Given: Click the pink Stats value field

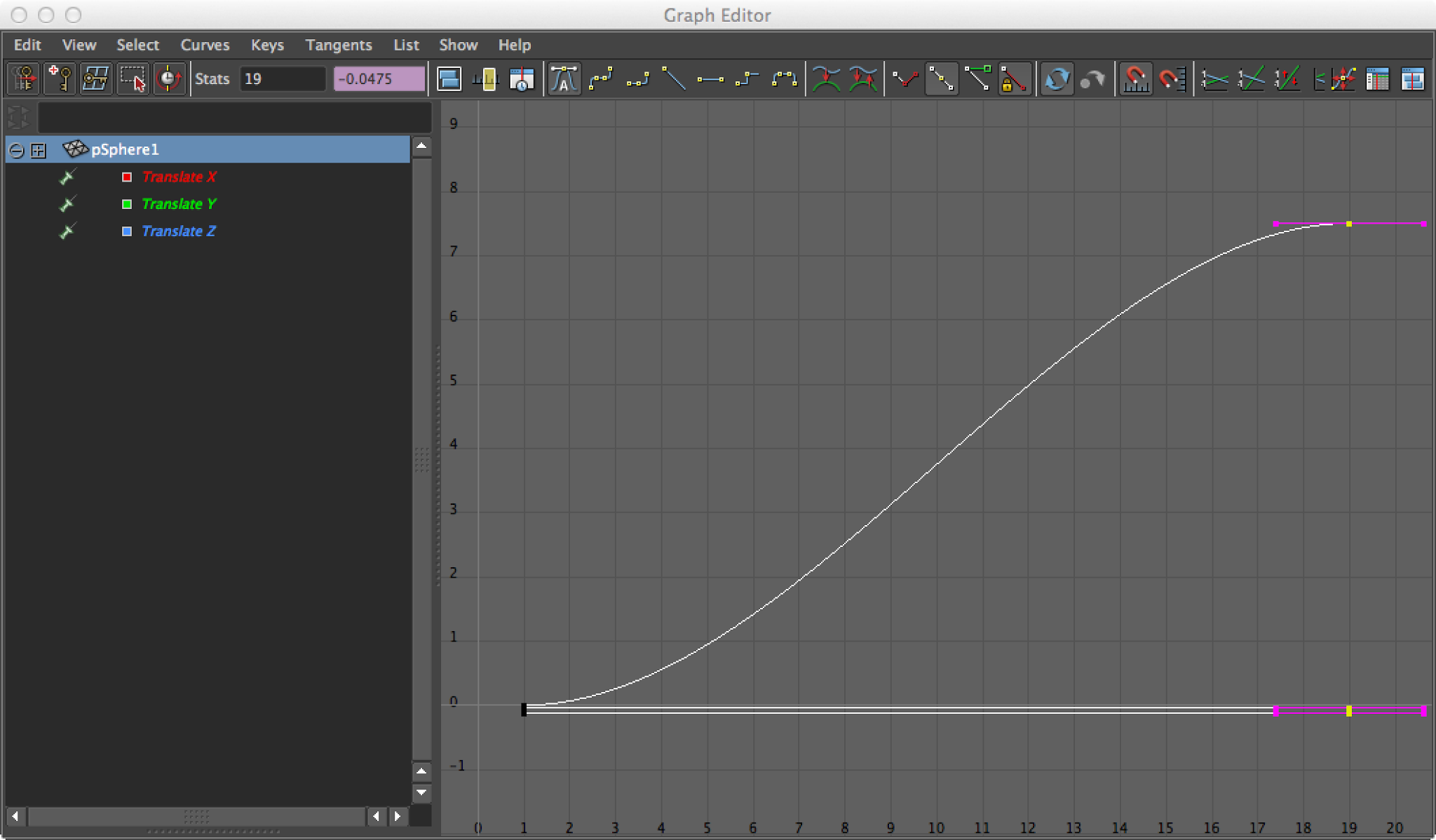Looking at the screenshot, I should pyautogui.click(x=379, y=79).
